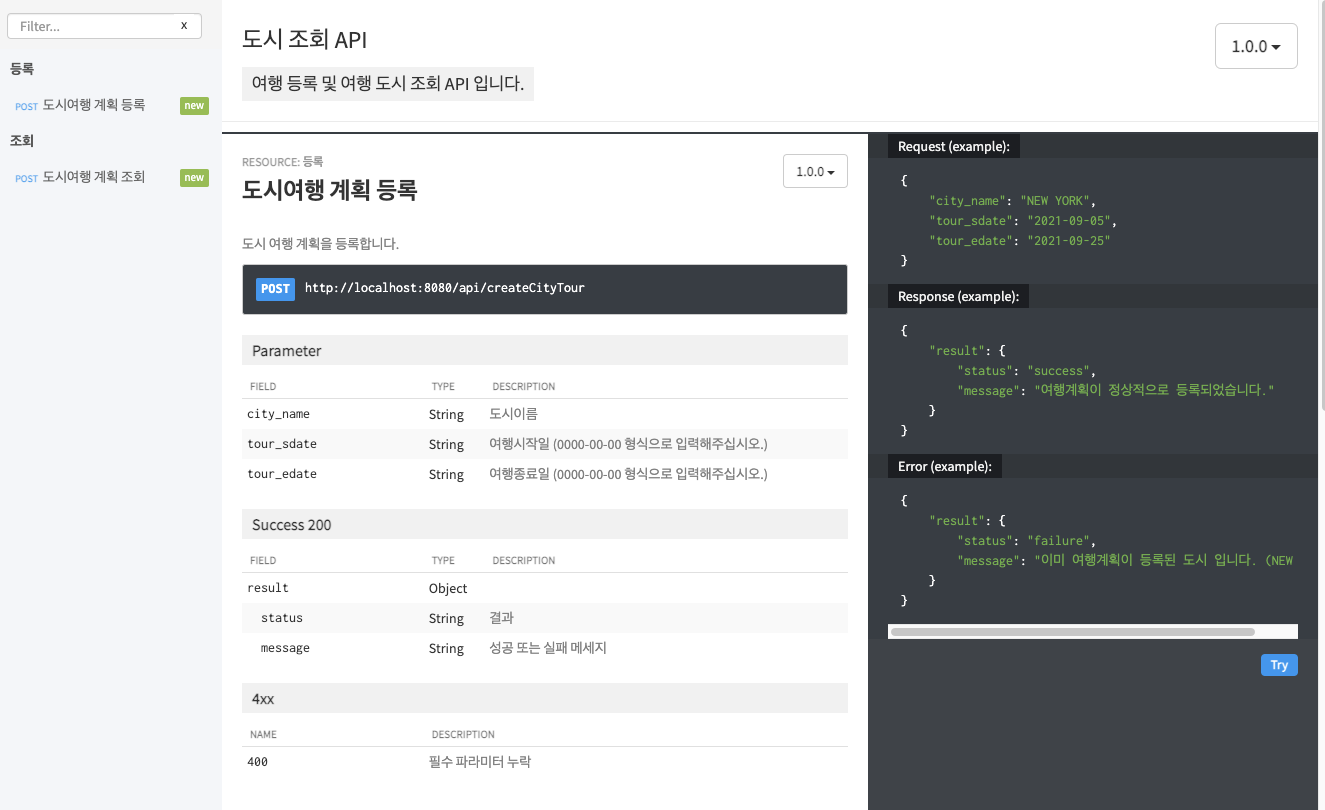Open 도시여행 계획 조회 in the sidebar
This screenshot has width=1325, height=810.
(x=94, y=177)
